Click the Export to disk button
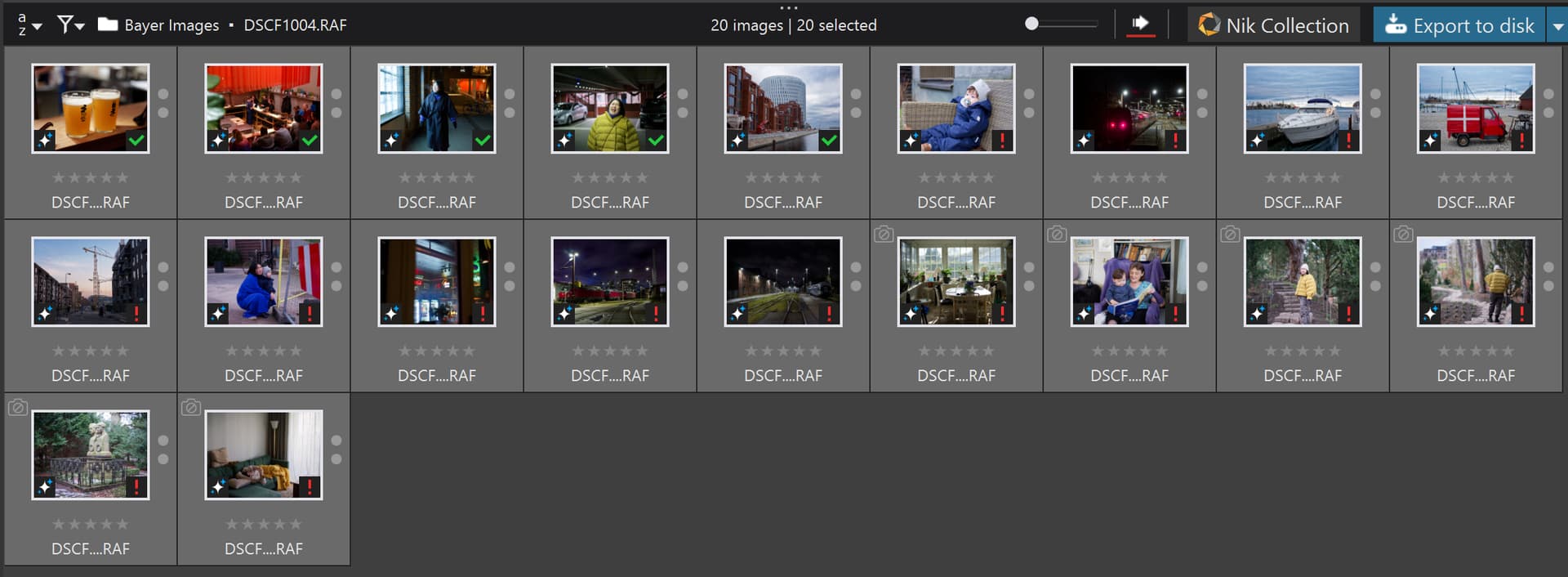The width and height of the screenshot is (1568, 577). [1459, 25]
